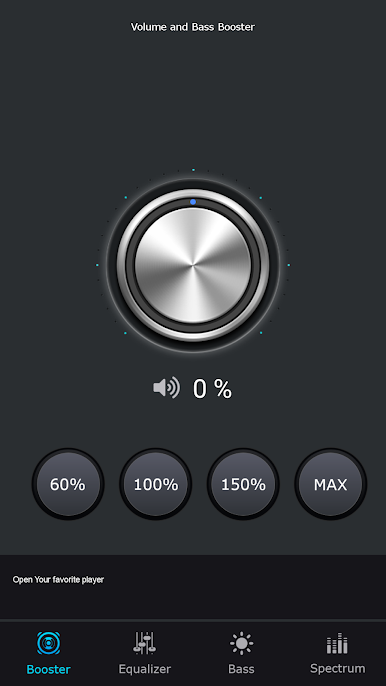Tap the MAX boost button
The image size is (386, 686).
(x=330, y=484)
